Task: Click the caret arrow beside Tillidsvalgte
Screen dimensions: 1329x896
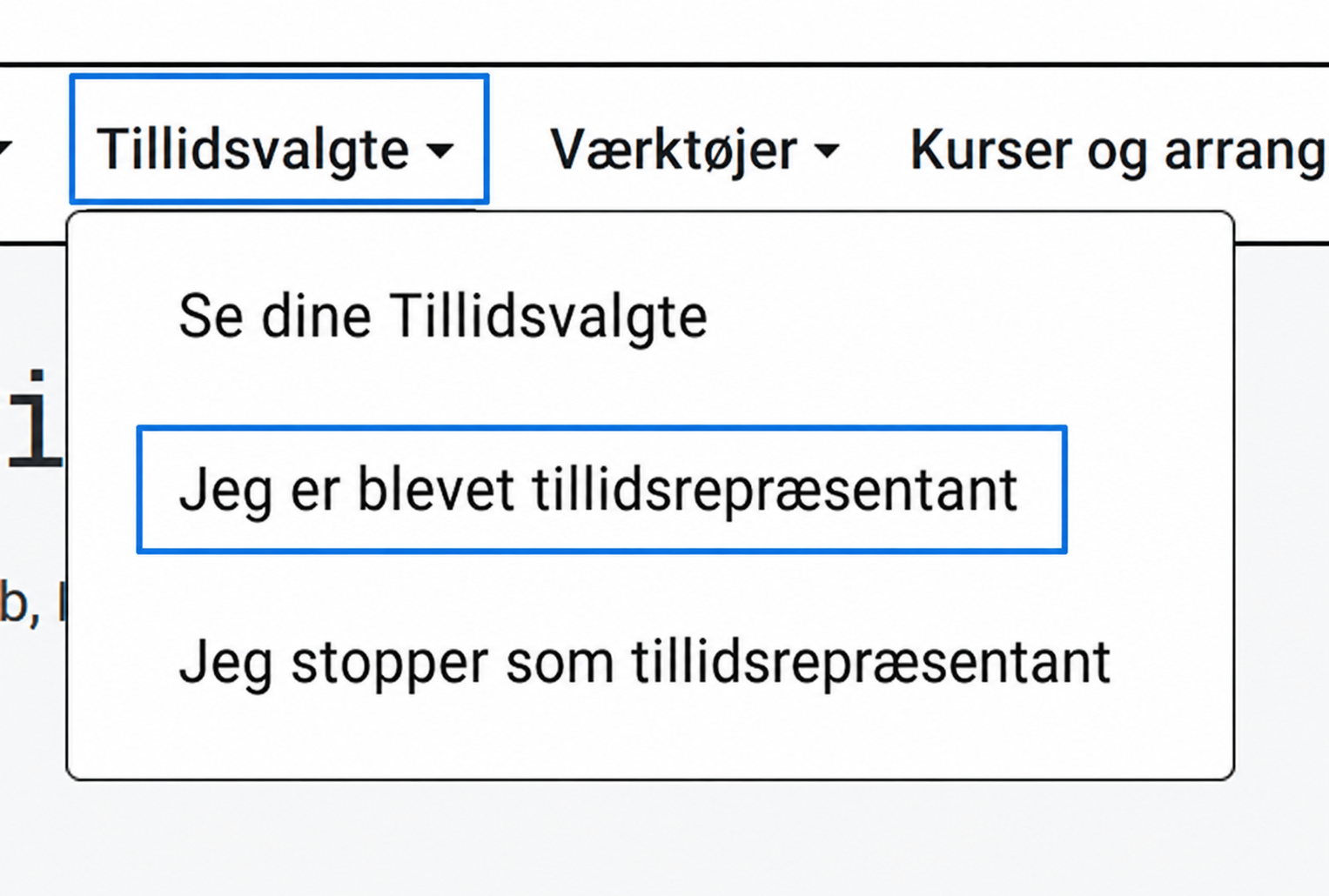Action: tap(440, 150)
